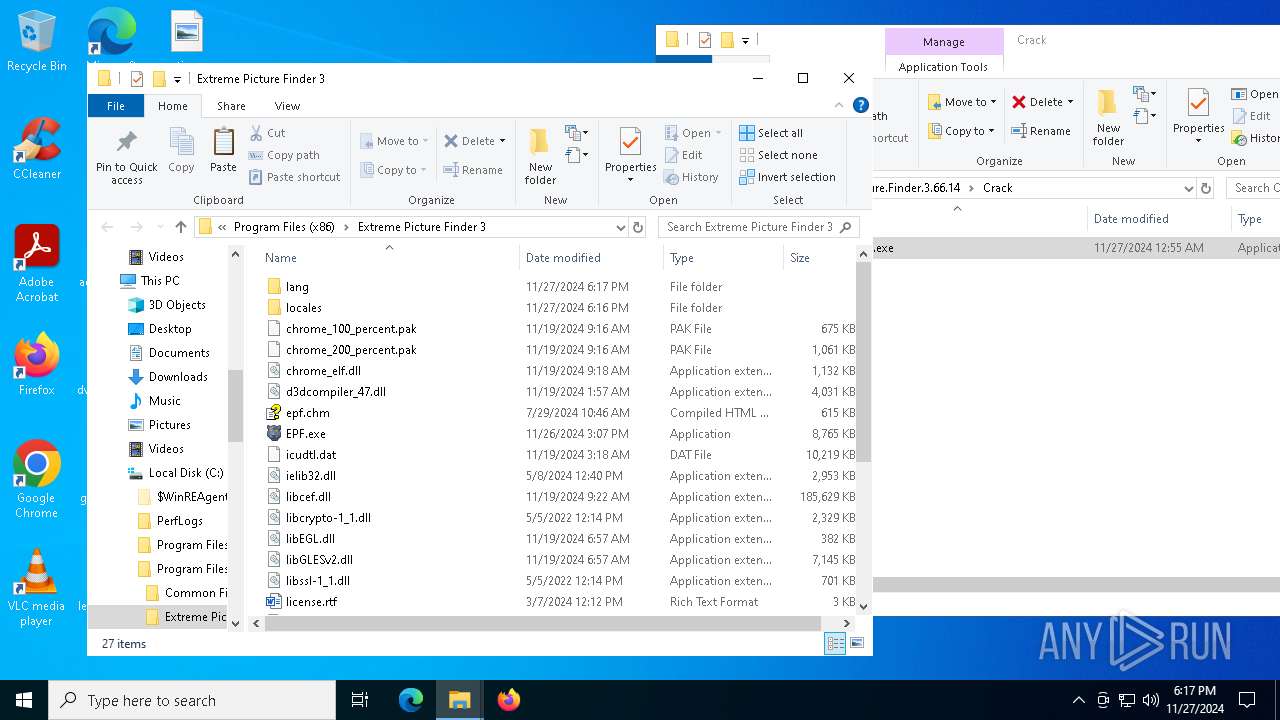
Task: Sort by the Size column header
Action: pyautogui.click(x=818, y=258)
